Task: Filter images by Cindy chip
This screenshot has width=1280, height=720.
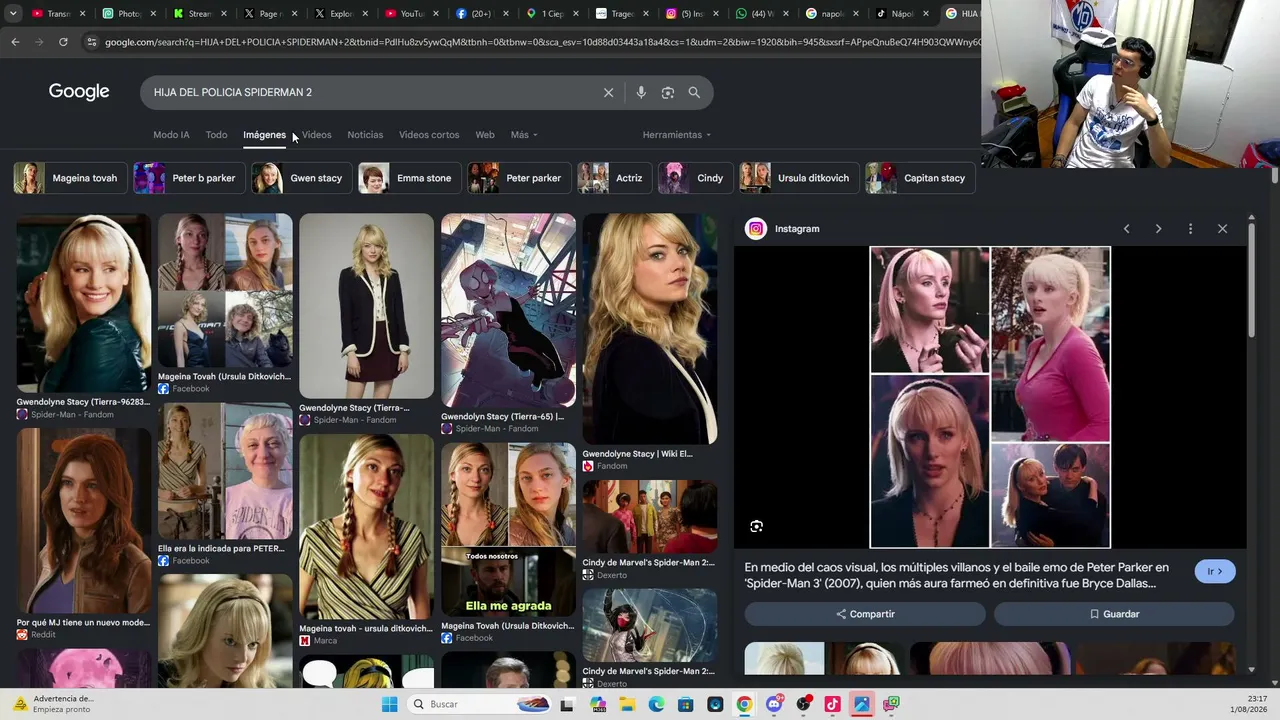Action: coord(696,178)
